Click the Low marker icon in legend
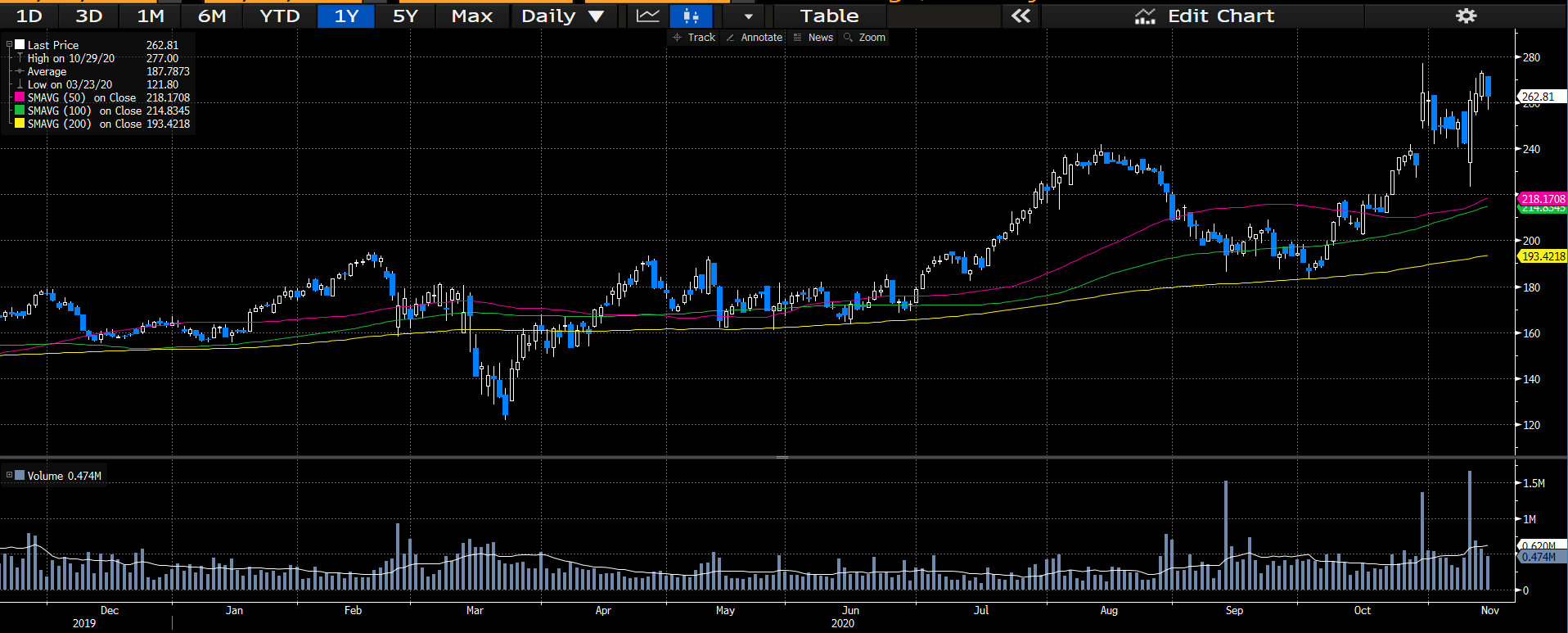 tap(20, 84)
